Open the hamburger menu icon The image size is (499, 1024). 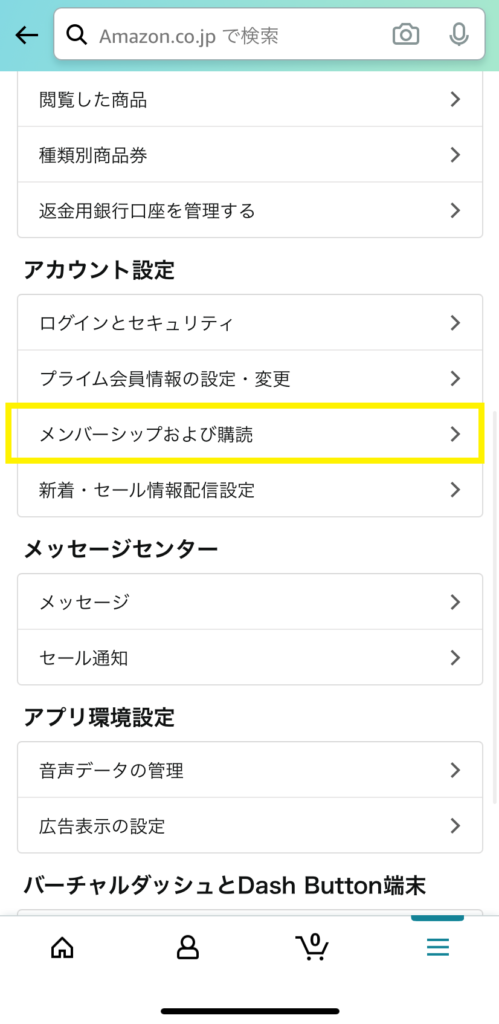[438, 946]
